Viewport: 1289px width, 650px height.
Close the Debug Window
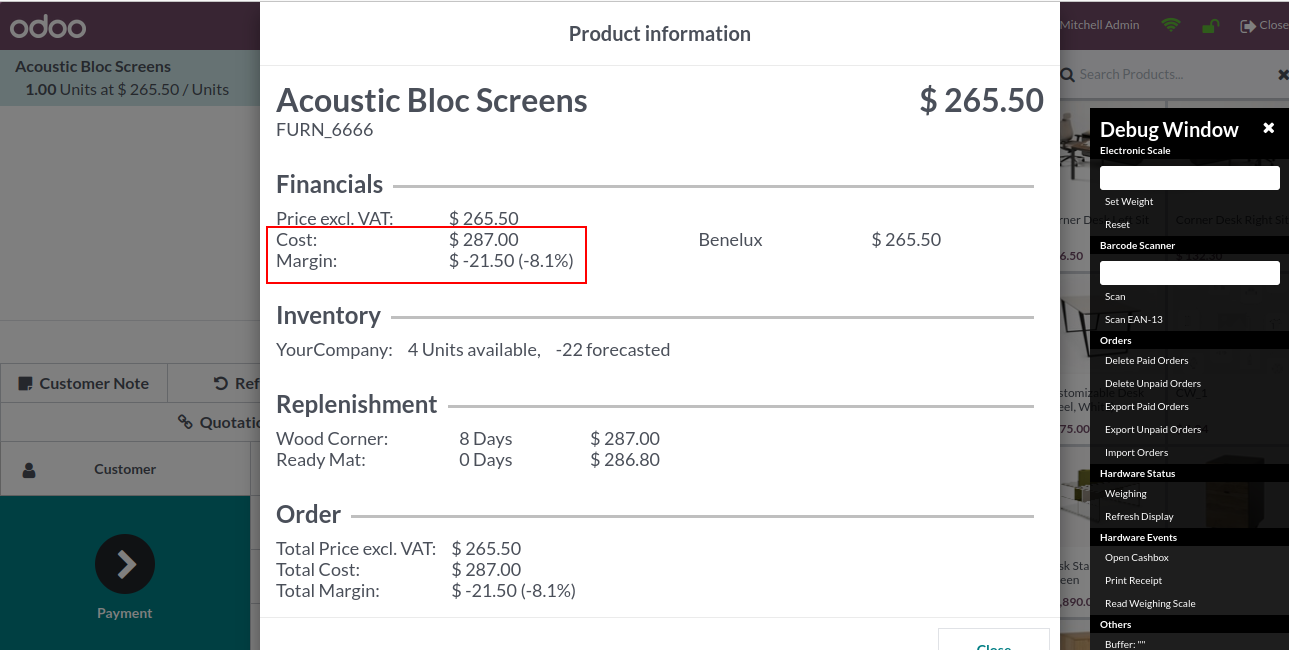tap(1268, 128)
